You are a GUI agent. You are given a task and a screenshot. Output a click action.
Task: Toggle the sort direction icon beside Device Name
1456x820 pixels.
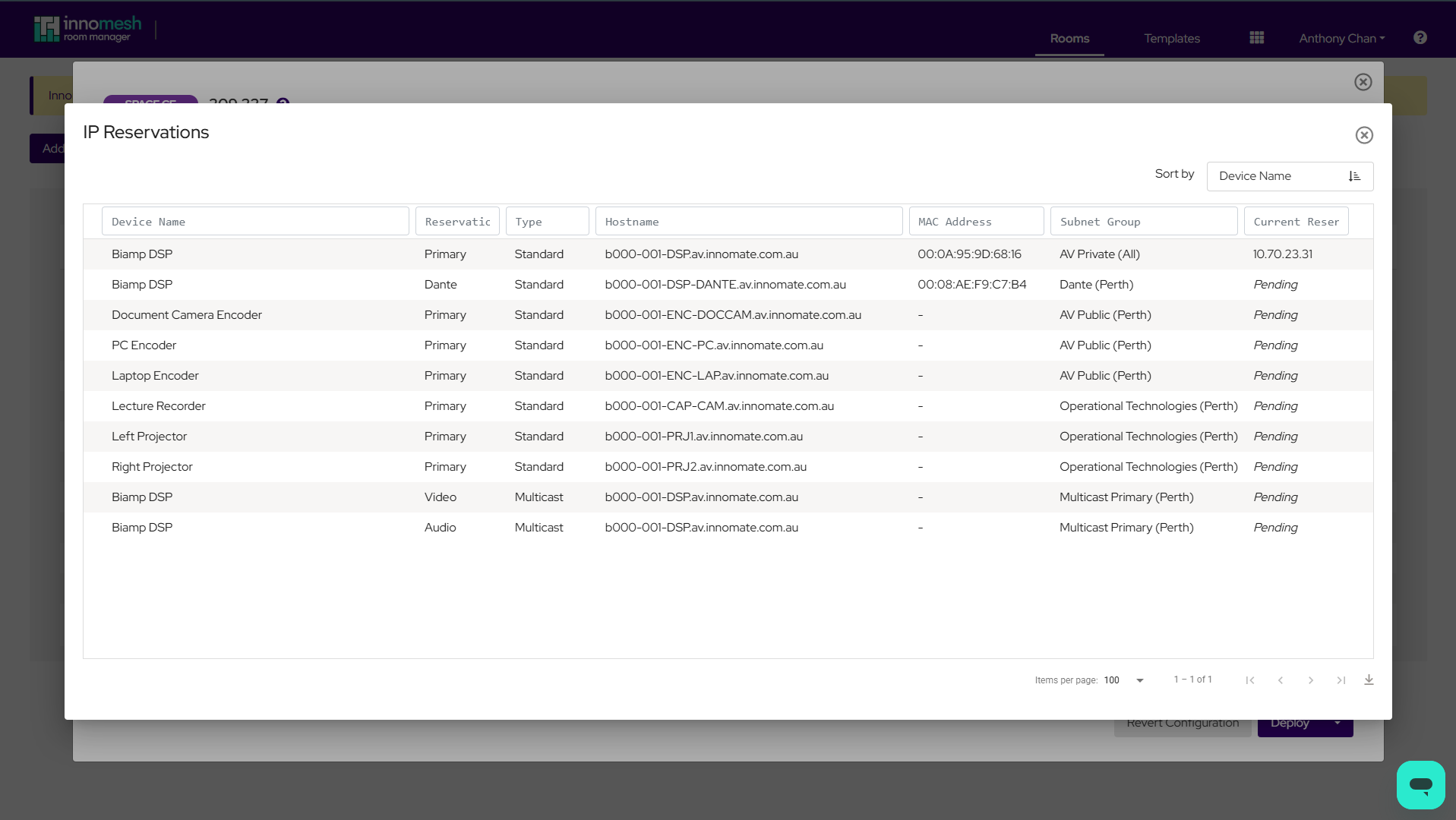click(1355, 175)
